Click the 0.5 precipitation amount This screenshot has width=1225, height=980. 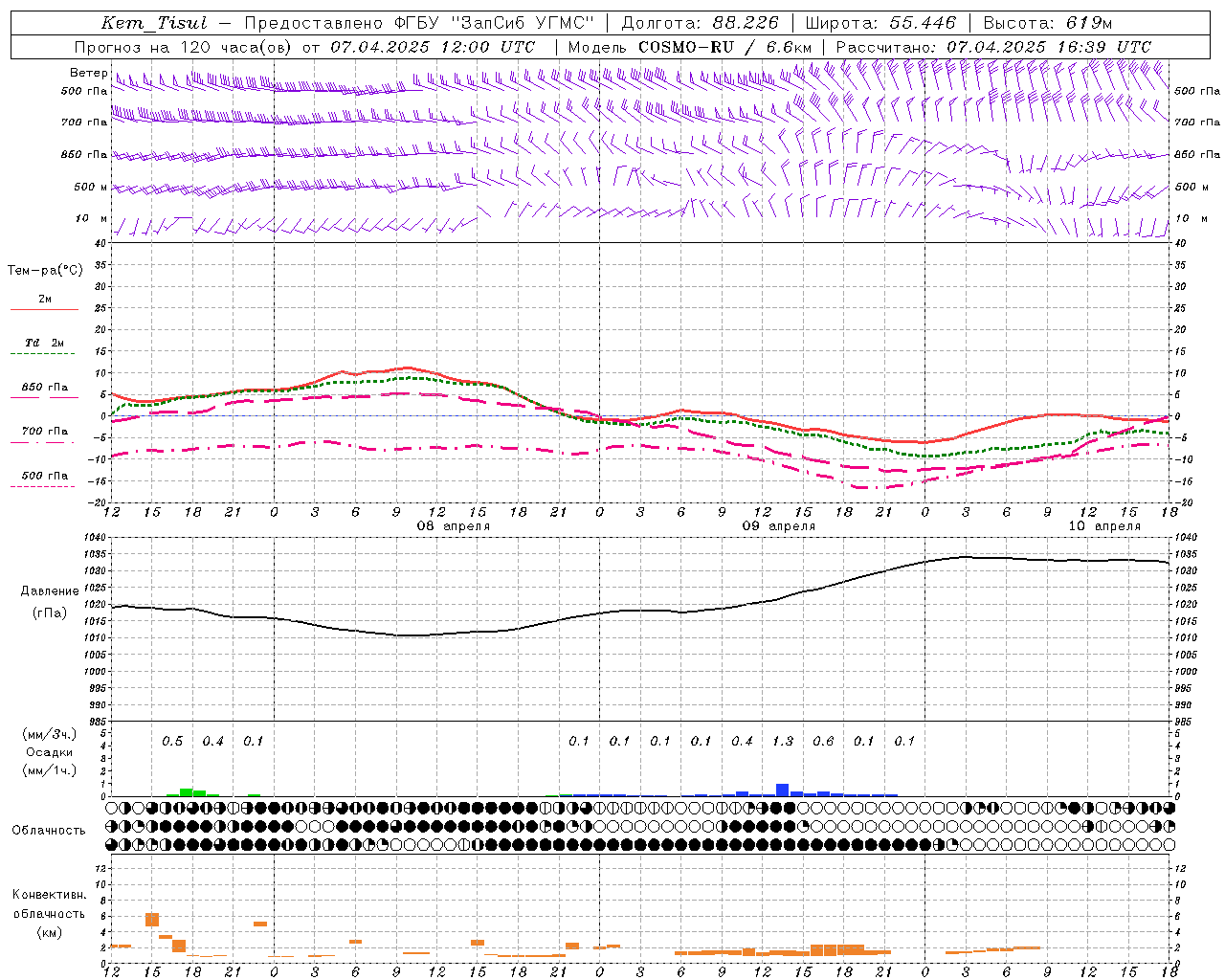(x=172, y=741)
